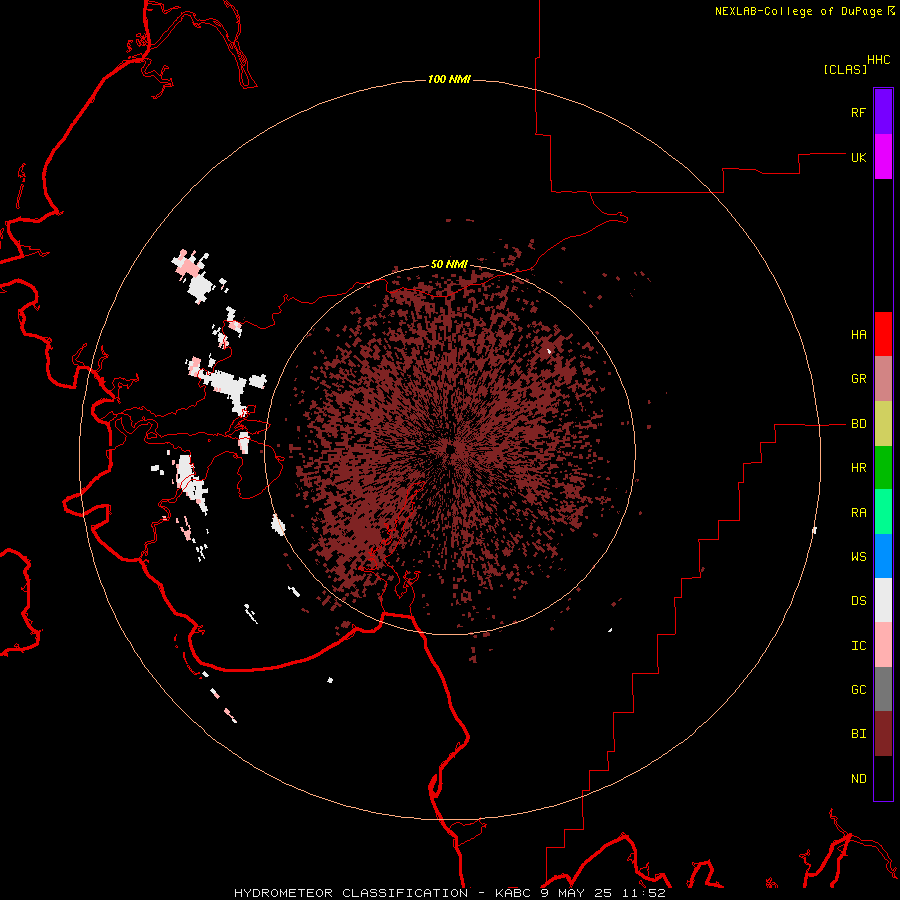Viewport: 900px width, 900px height.
Task: Click the ND legend label
Action: click(858, 779)
